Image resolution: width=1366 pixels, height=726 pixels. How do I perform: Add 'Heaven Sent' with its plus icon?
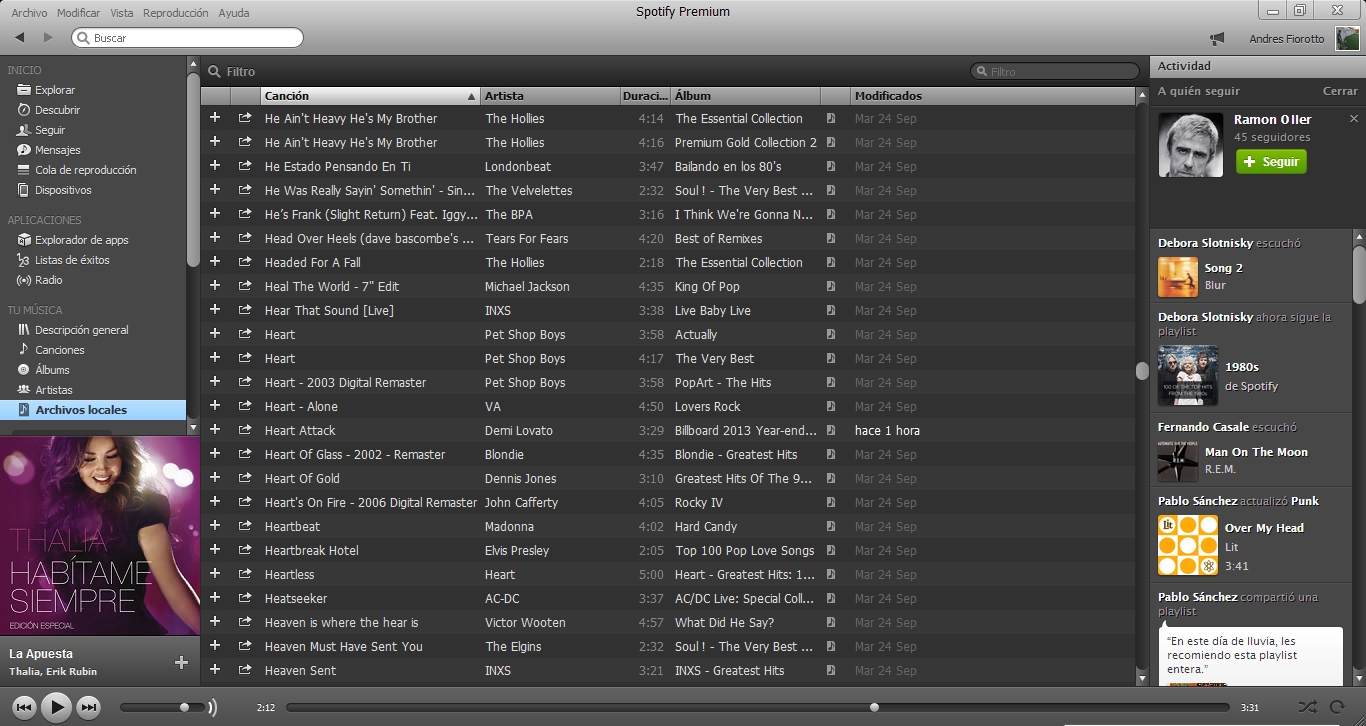[x=214, y=670]
